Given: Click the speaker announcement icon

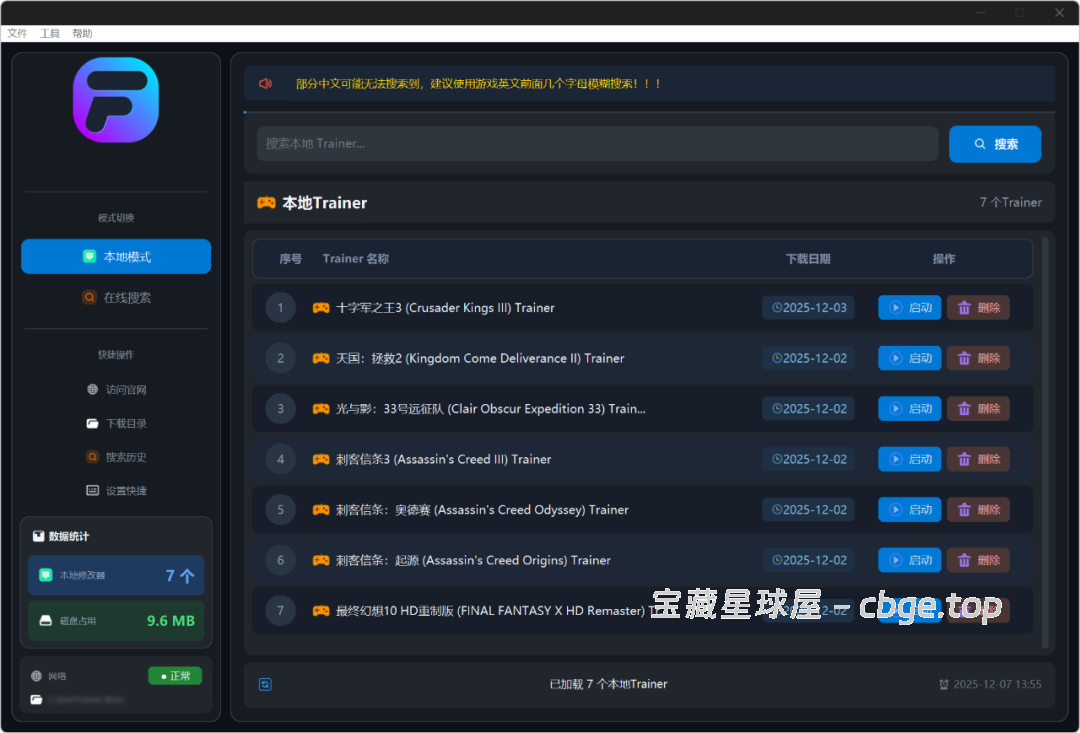Looking at the screenshot, I should 265,84.
